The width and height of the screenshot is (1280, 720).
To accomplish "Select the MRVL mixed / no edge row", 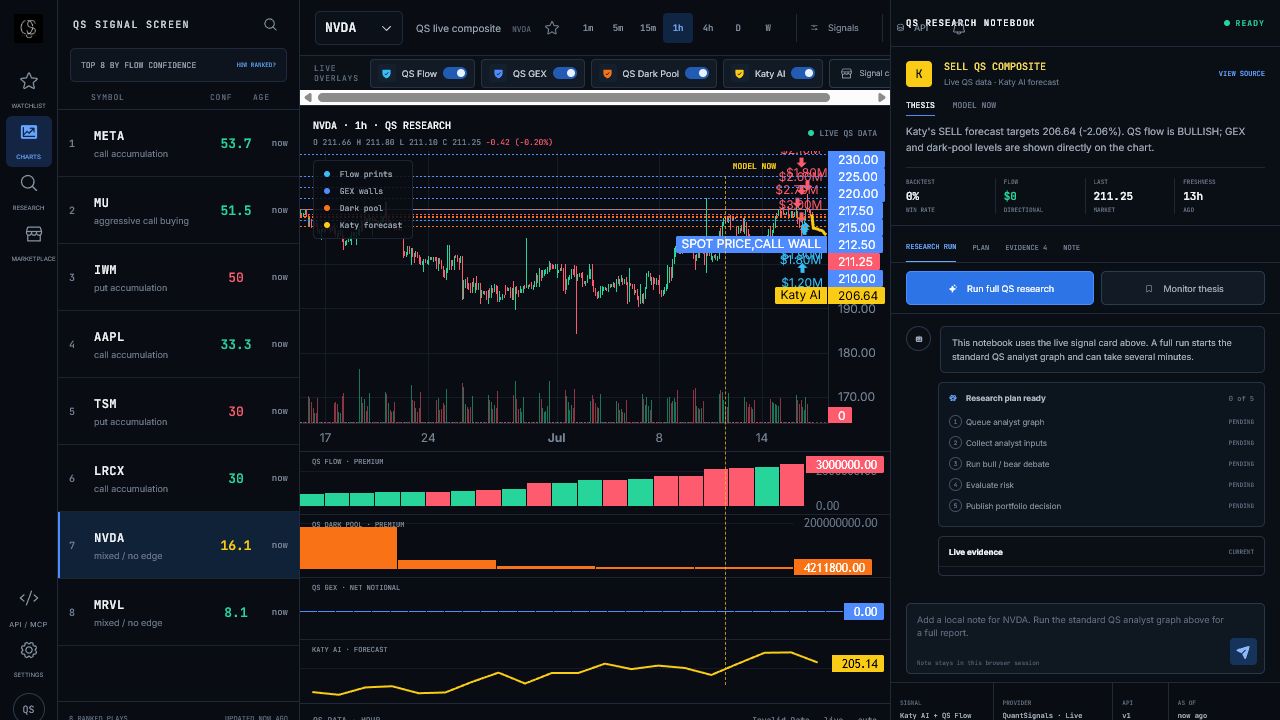I will tap(178, 612).
